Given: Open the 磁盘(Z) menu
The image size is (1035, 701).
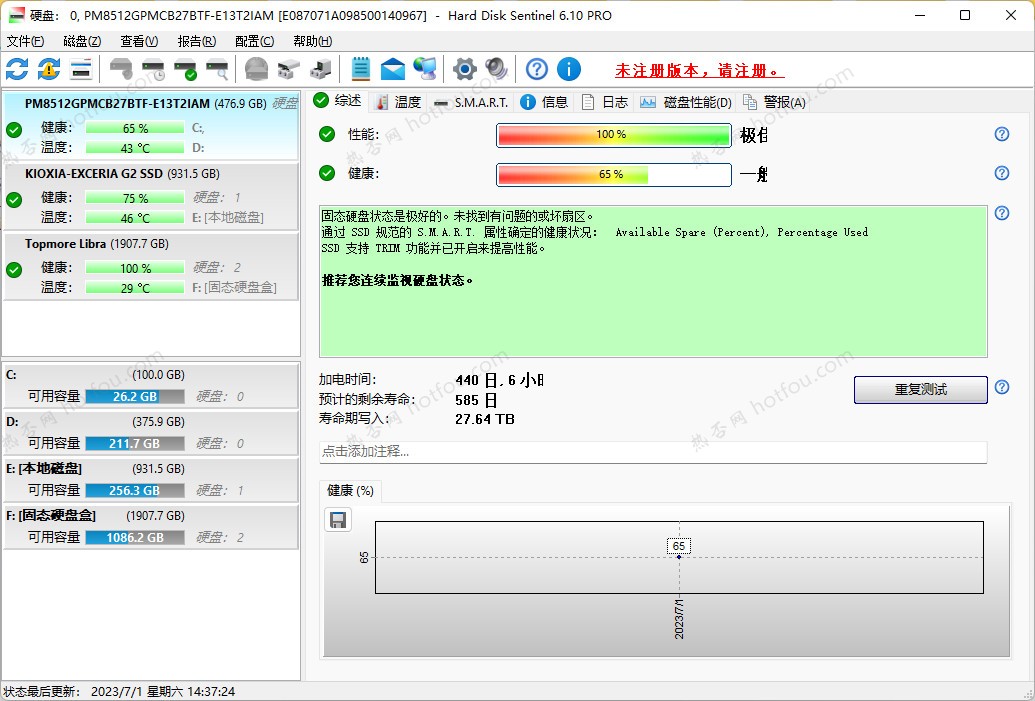Looking at the screenshot, I should (84, 41).
